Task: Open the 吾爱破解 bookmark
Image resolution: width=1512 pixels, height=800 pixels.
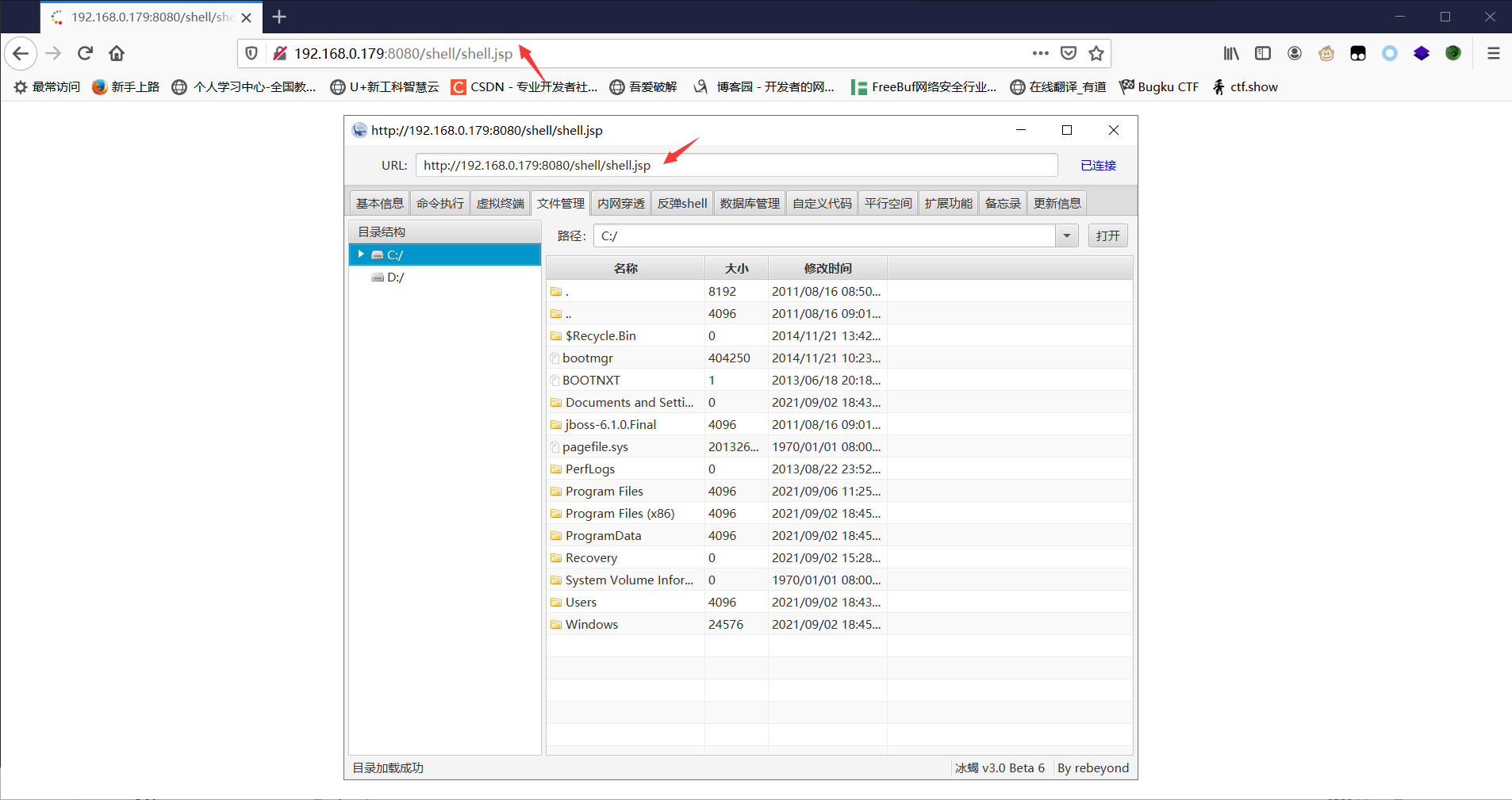Action: [x=643, y=86]
